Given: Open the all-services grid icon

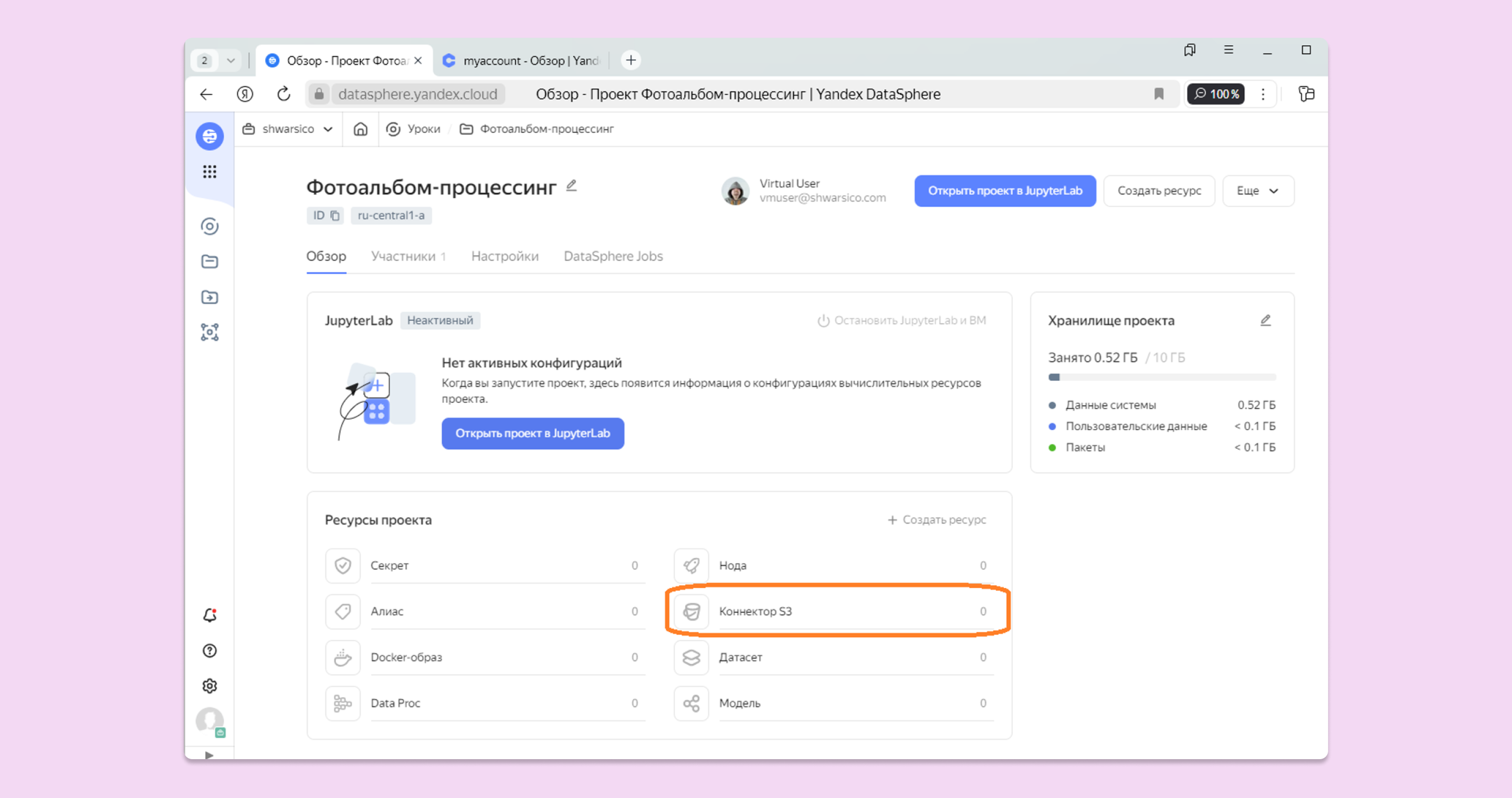Looking at the screenshot, I should pyautogui.click(x=209, y=171).
